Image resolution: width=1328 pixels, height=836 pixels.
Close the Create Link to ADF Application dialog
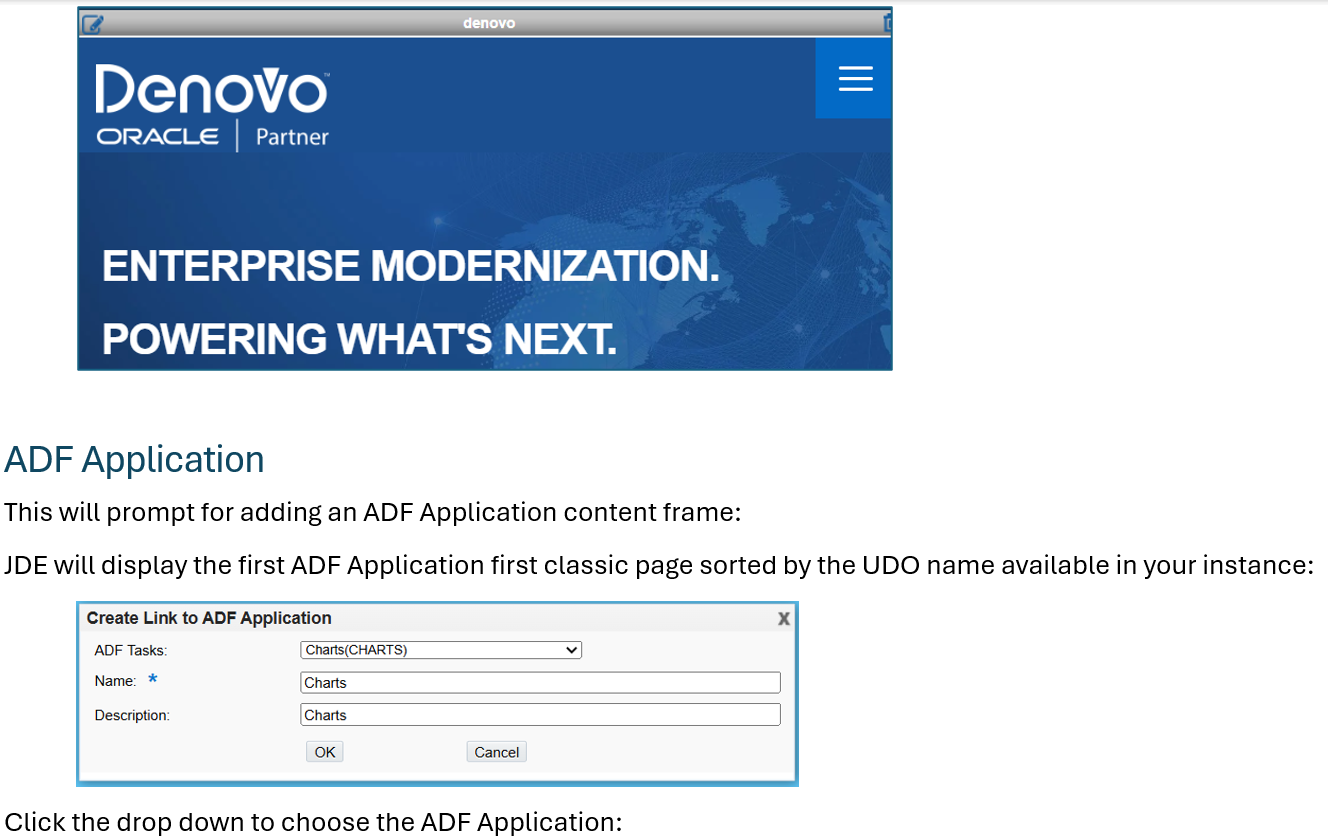pos(783,619)
